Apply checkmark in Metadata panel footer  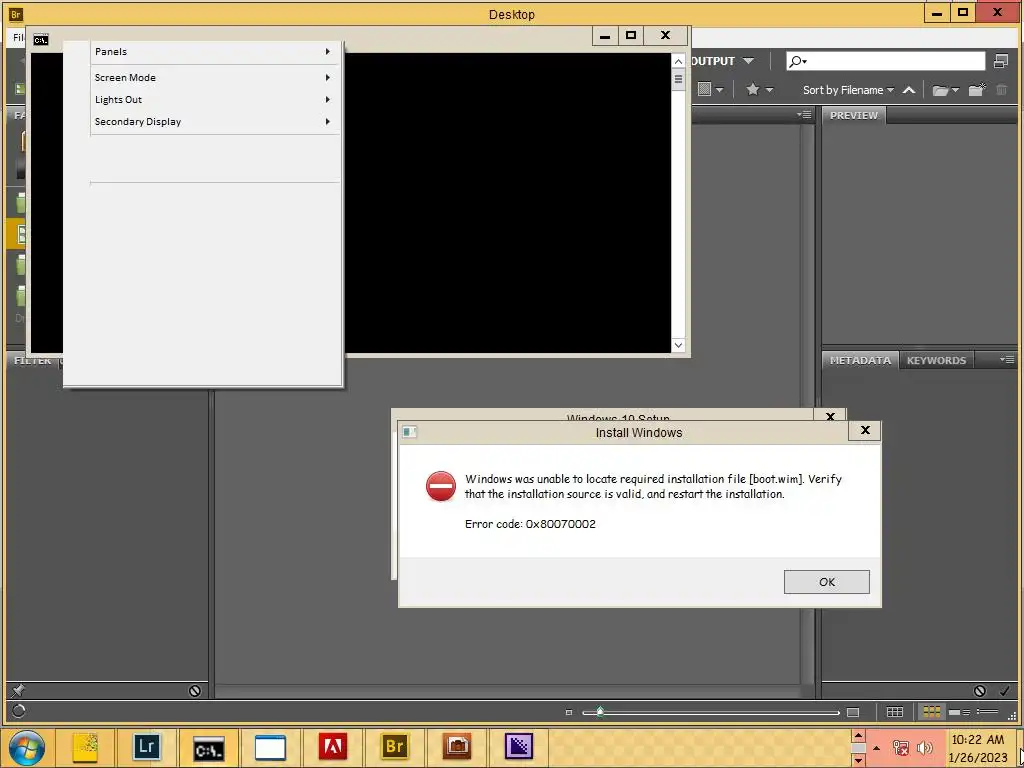click(x=1004, y=690)
